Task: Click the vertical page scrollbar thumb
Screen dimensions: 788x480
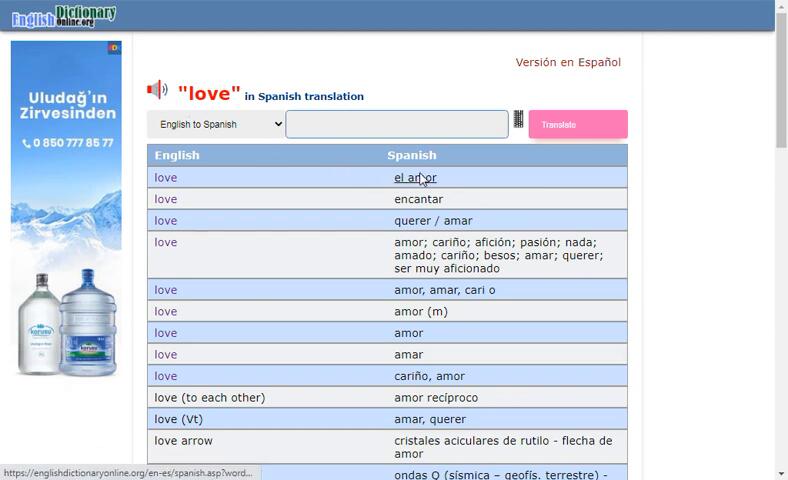Action: [x=781, y=80]
